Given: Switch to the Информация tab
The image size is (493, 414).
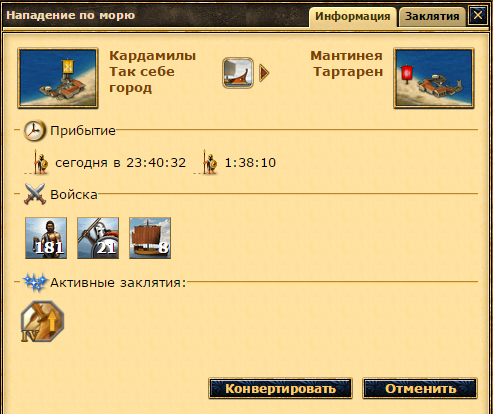Looking at the screenshot, I should pyautogui.click(x=353, y=17).
